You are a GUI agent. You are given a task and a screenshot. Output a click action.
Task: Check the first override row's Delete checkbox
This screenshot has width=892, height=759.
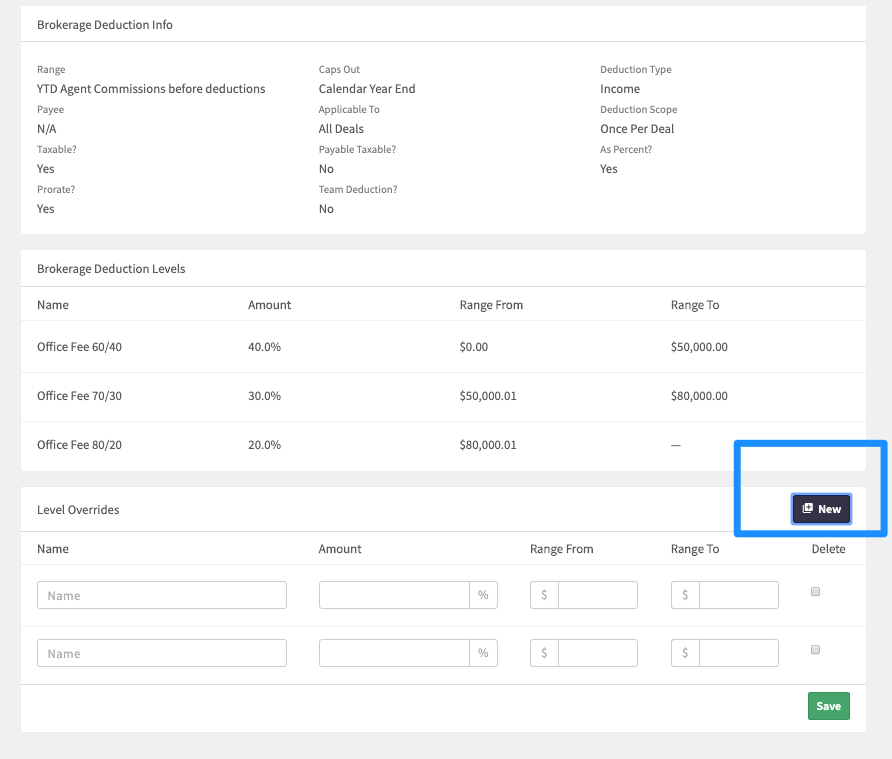click(815, 592)
